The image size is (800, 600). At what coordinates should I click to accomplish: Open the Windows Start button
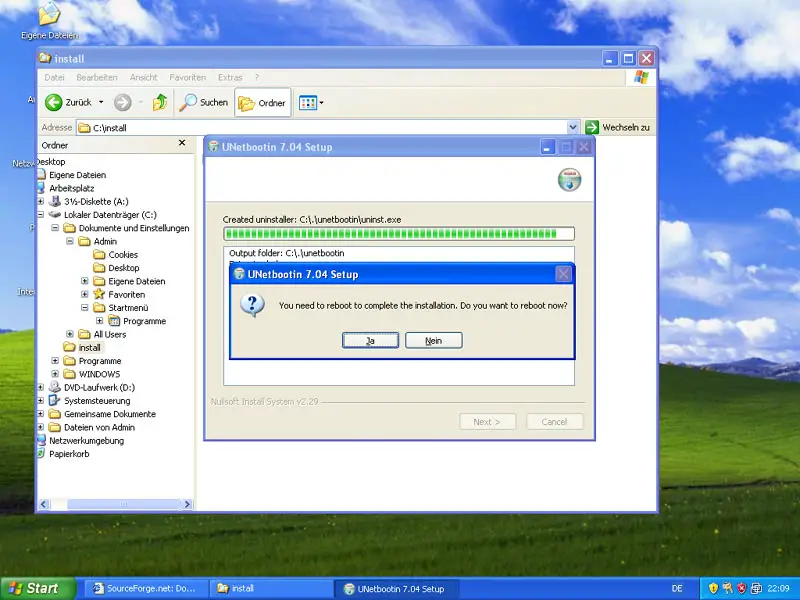tap(37, 588)
